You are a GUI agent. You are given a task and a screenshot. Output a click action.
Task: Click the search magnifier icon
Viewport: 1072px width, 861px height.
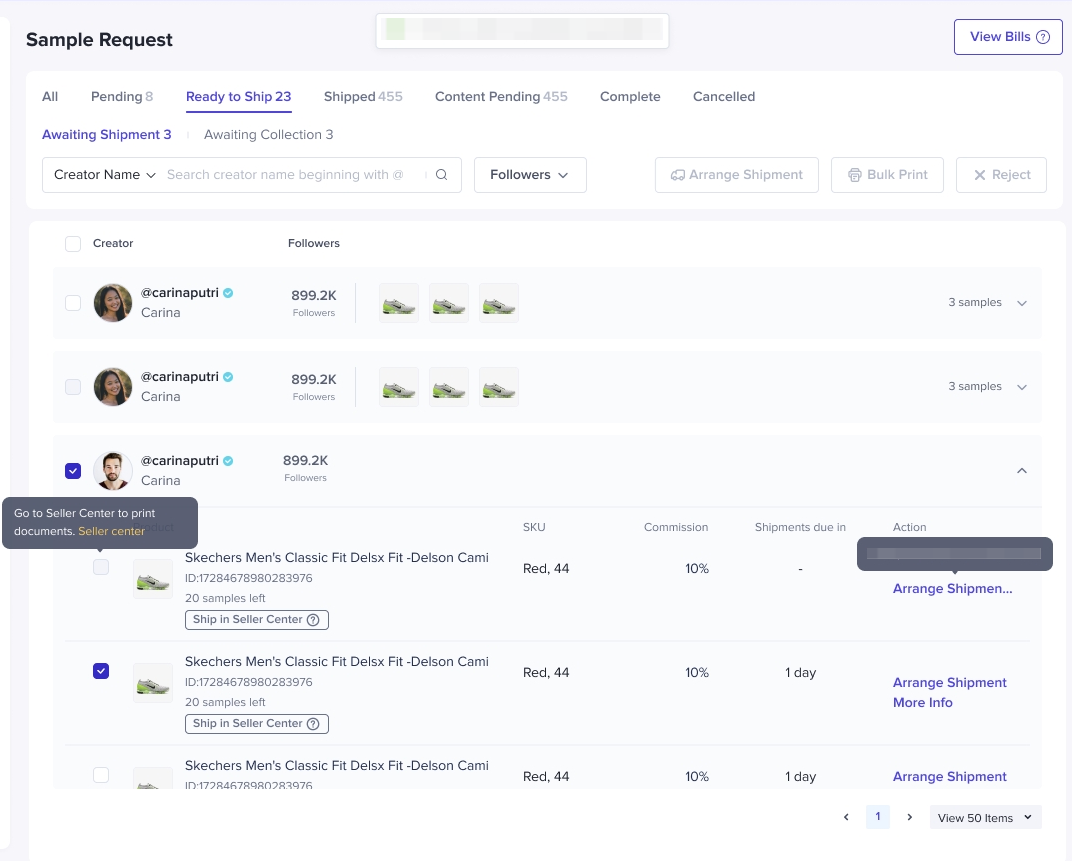pyautogui.click(x=442, y=175)
